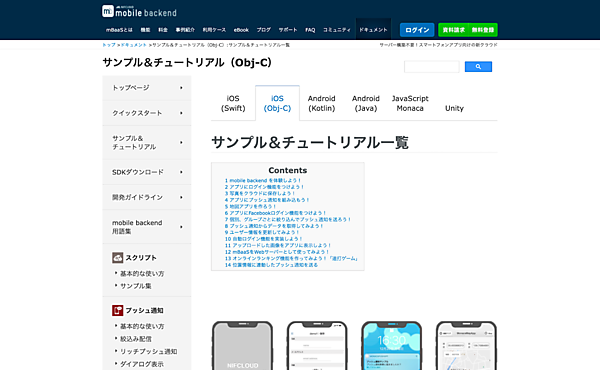Open eBook in the top navigation
Viewport: 600px width, 370px height.
pyautogui.click(x=241, y=30)
